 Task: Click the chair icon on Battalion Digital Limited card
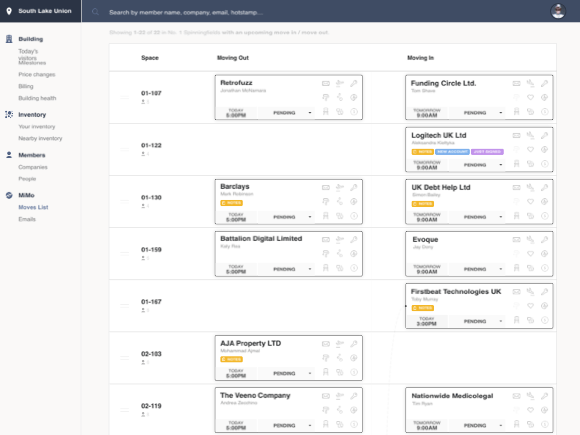click(x=326, y=268)
